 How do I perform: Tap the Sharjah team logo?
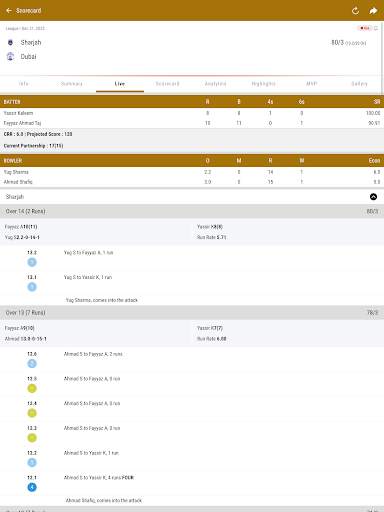click(x=10, y=42)
